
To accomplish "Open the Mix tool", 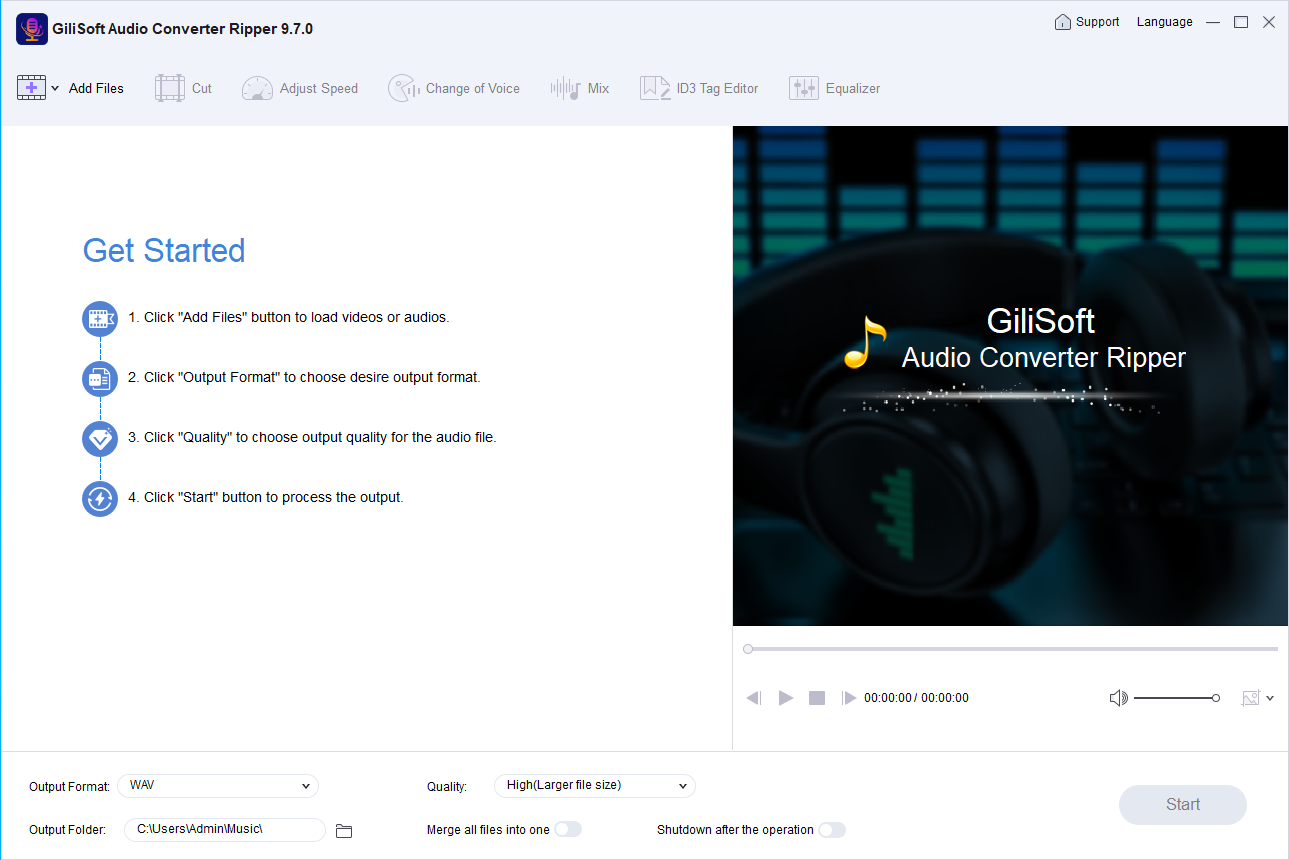I will click(580, 88).
